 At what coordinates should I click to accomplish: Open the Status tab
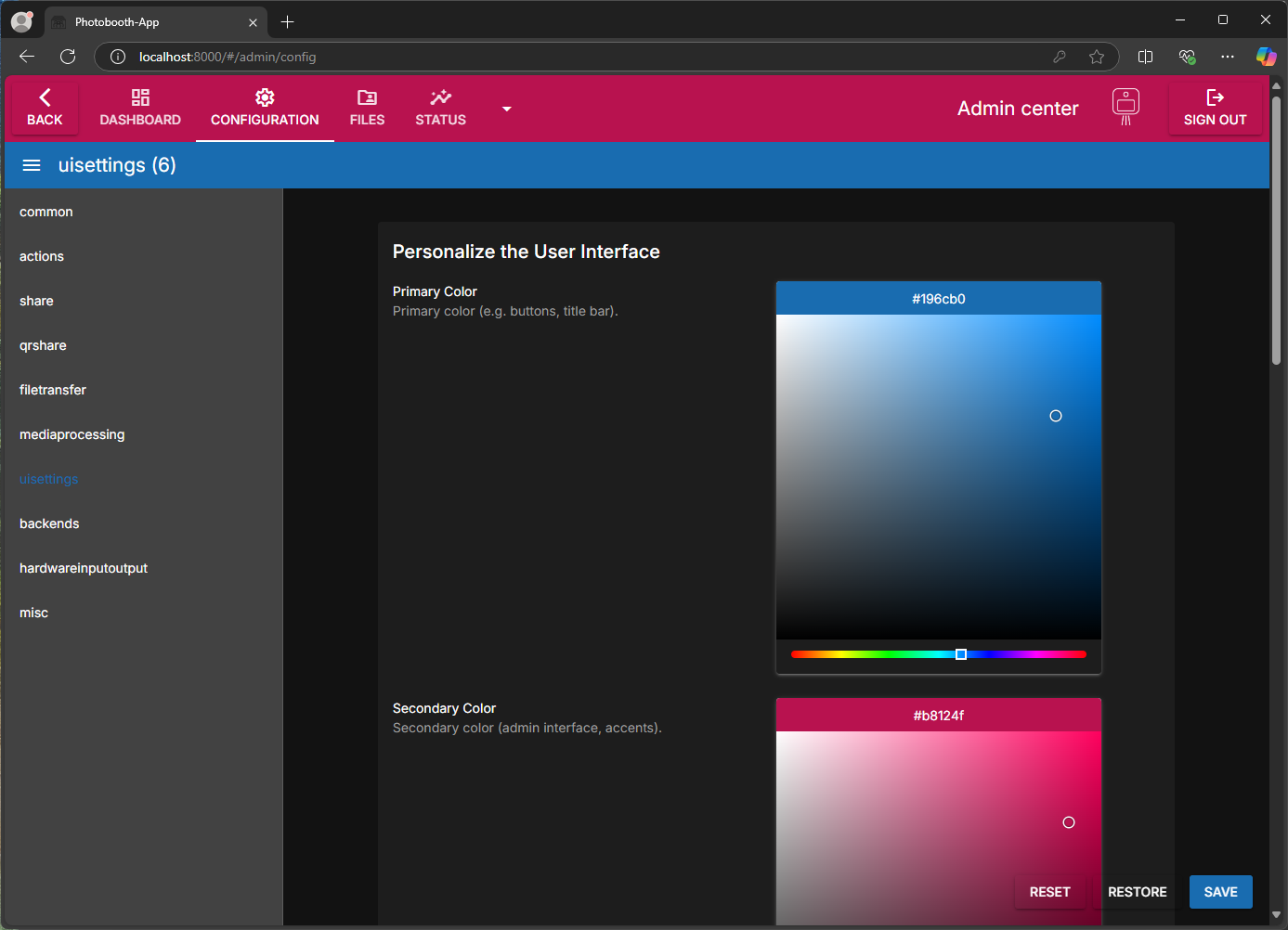point(440,109)
